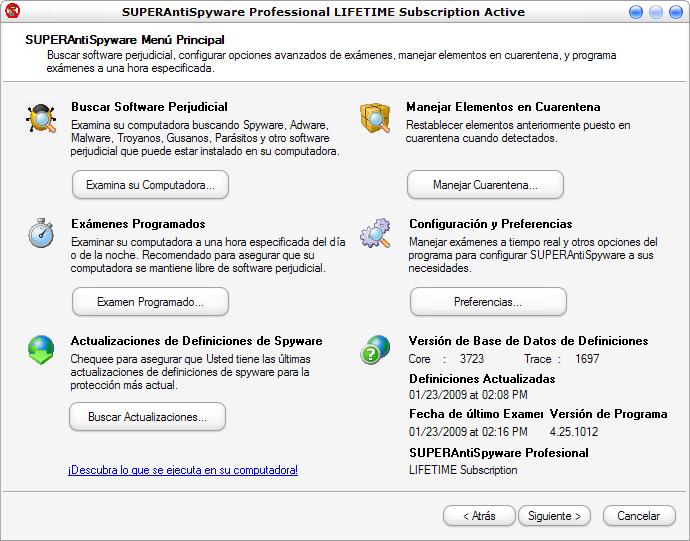Image resolution: width=690 pixels, height=541 pixels.
Task: Close the window using the title bar
Action: 675,12
